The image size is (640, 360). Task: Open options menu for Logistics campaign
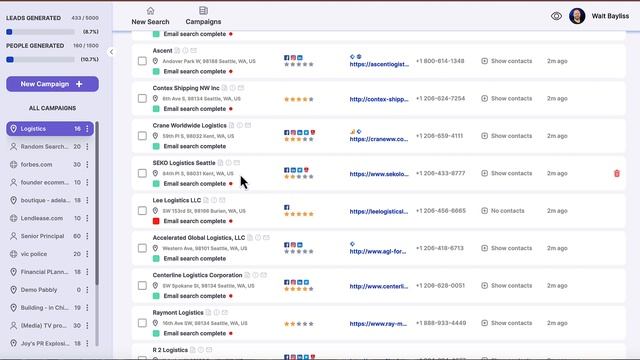[87, 129]
